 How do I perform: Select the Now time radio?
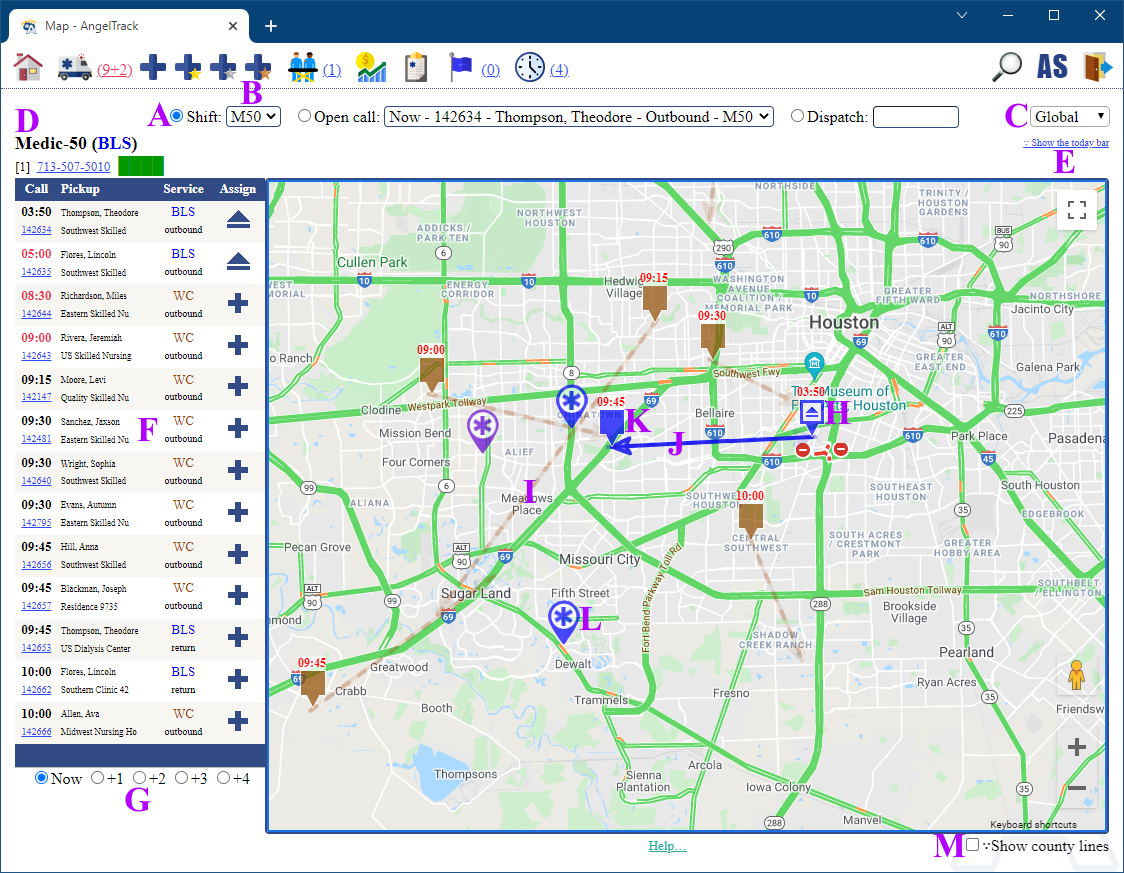coord(42,778)
